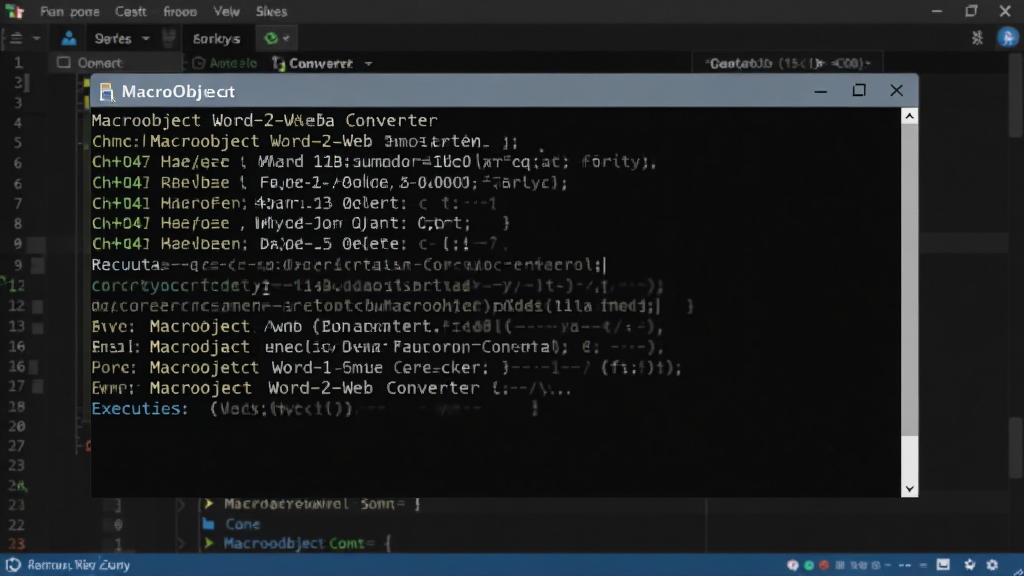This screenshot has width=1024, height=576.
Task: Click the green clock icon before 'Antaelc'
Action: coord(199,63)
